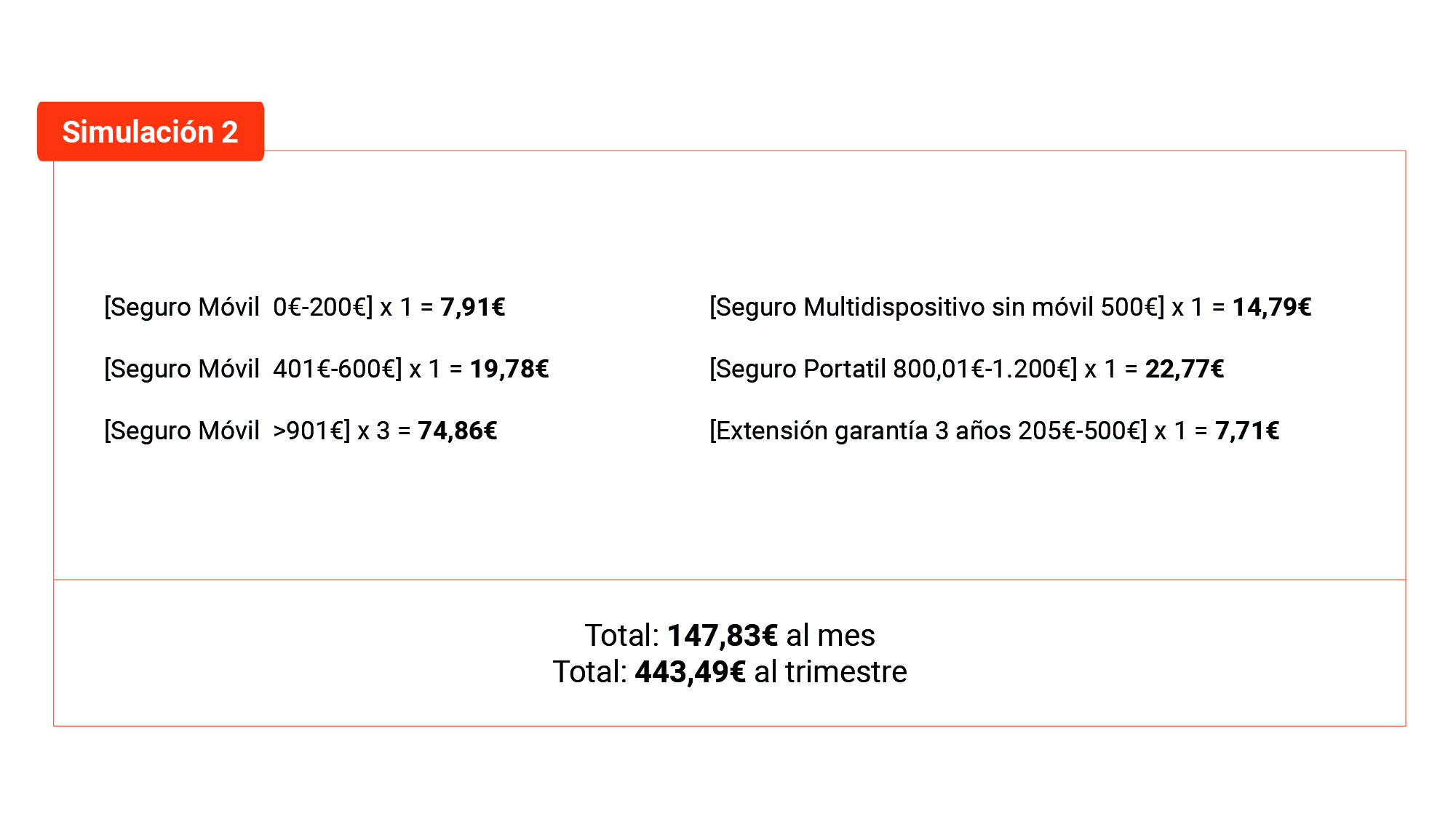Click the 443,49€ quarterly total
The height and width of the screenshot is (819, 1456).
click(x=690, y=671)
